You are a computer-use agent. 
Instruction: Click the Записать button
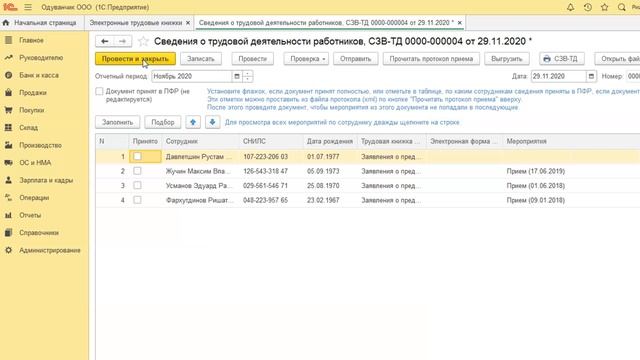[200, 59]
